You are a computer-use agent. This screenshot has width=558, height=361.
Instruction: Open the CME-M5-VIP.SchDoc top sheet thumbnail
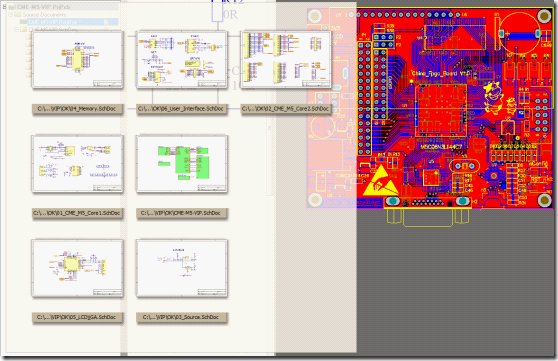pos(182,164)
